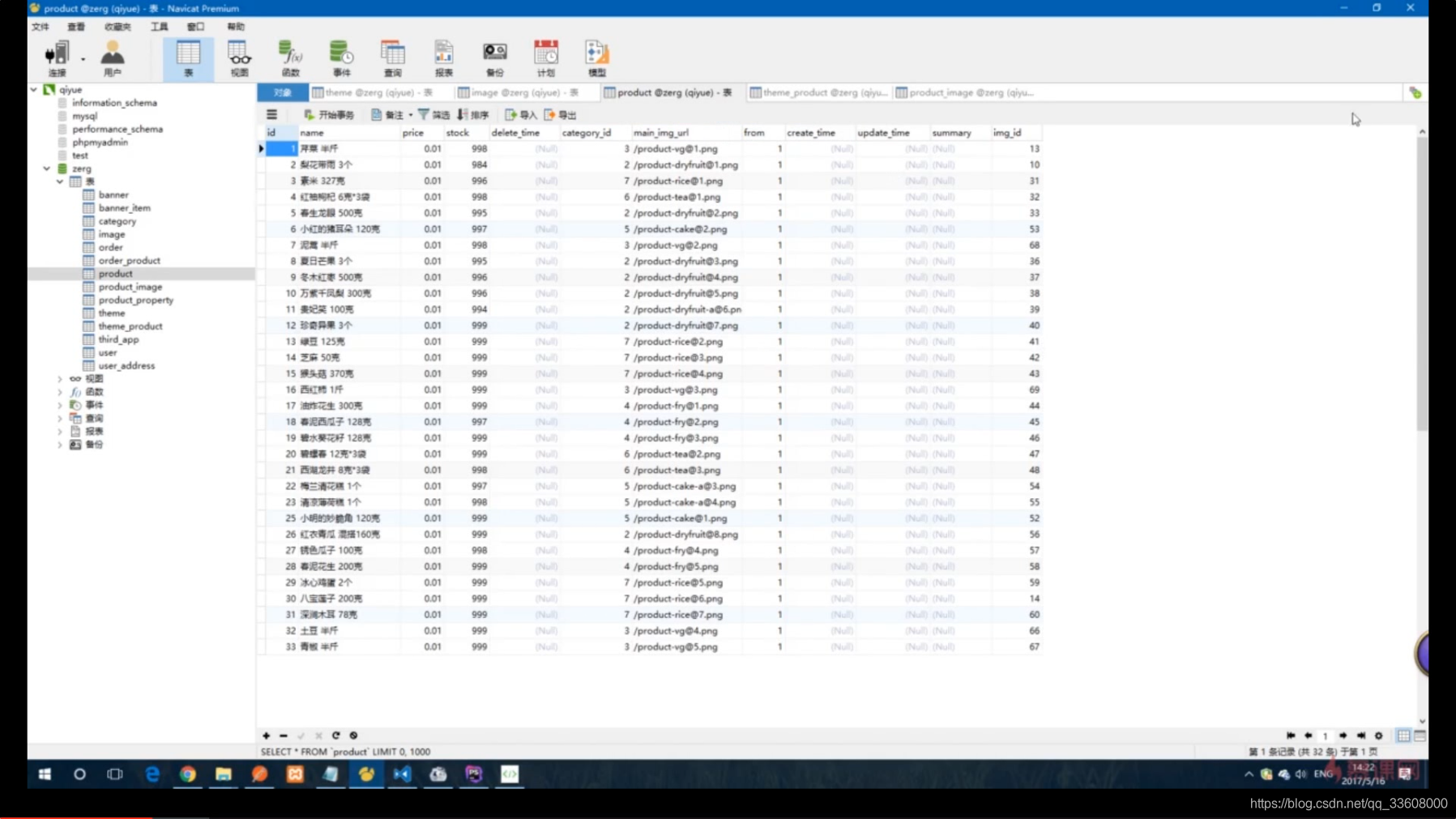The width and height of the screenshot is (1456, 819).
Task: Switch to the Objects (对象) tab
Action: coord(282,92)
